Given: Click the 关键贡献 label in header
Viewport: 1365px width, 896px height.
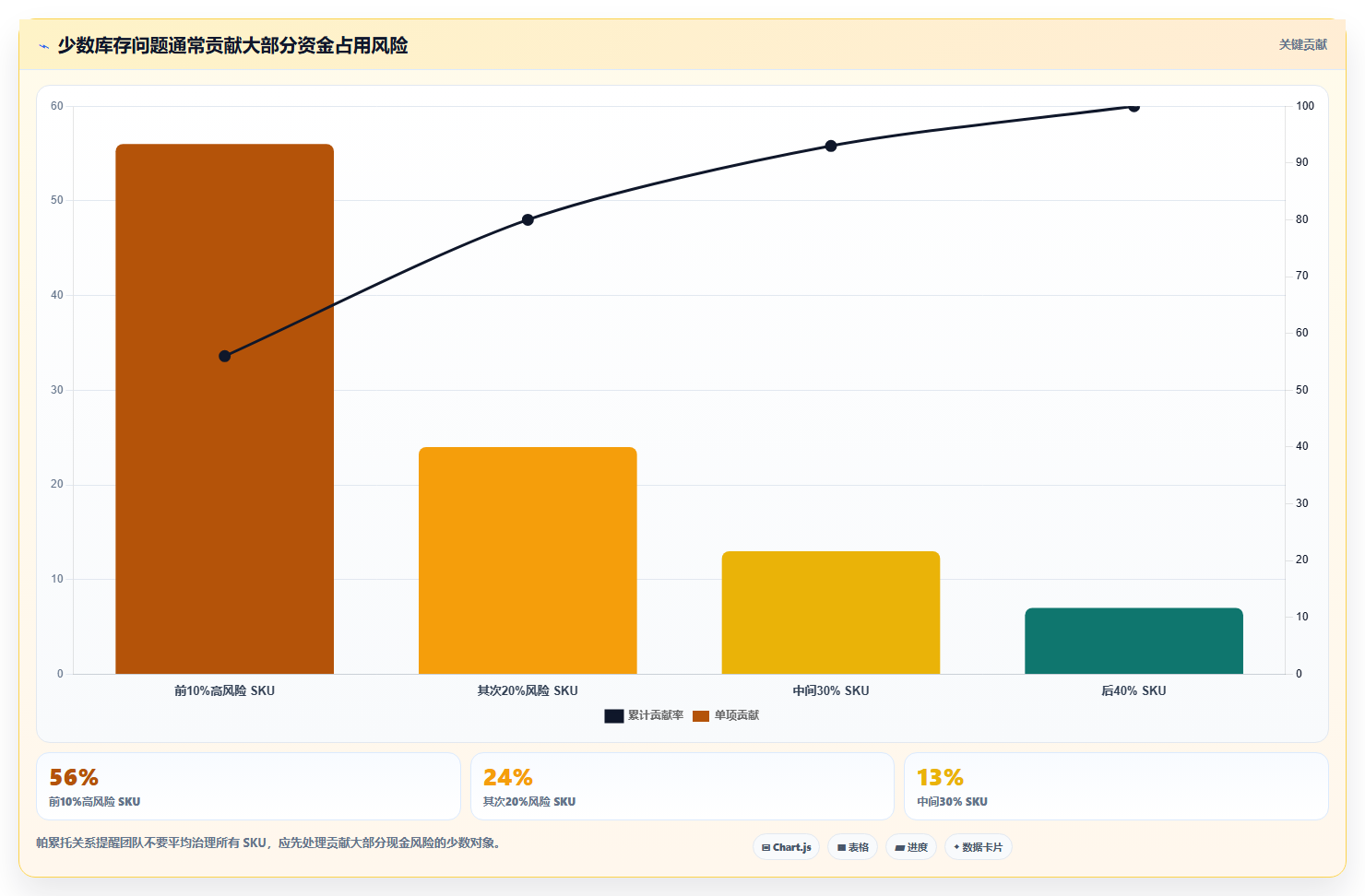Looking at the screenshot, I should point(1302,45).
